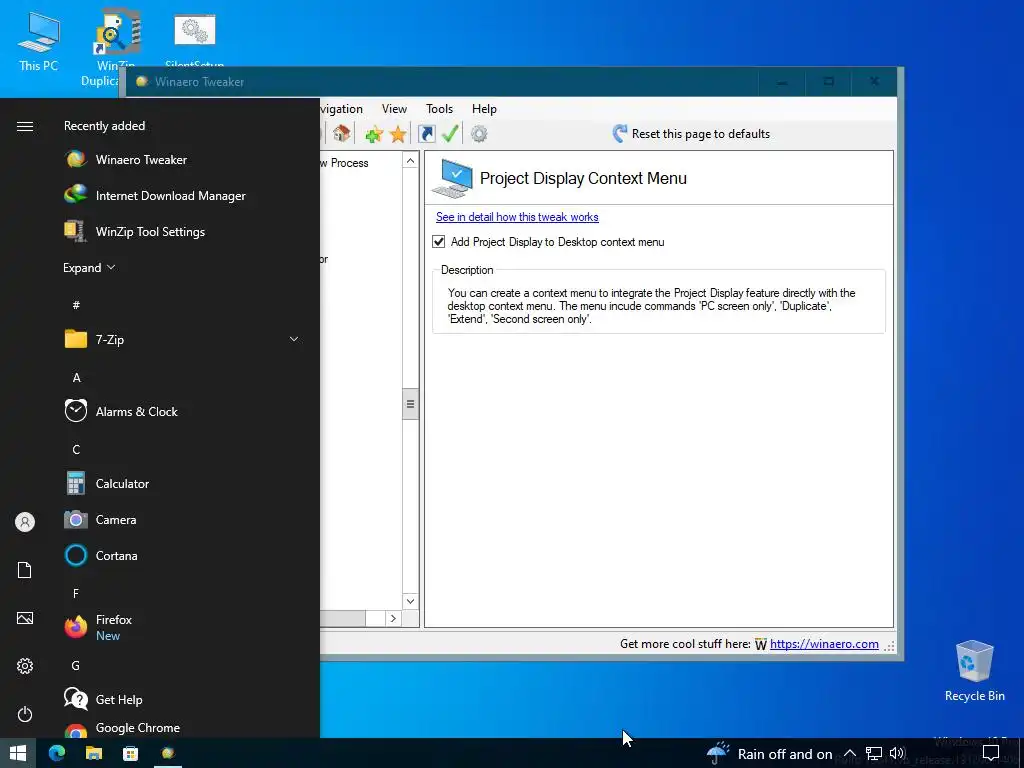
Task: Click the Start menu hamburger icon
Action: [25, 126]
